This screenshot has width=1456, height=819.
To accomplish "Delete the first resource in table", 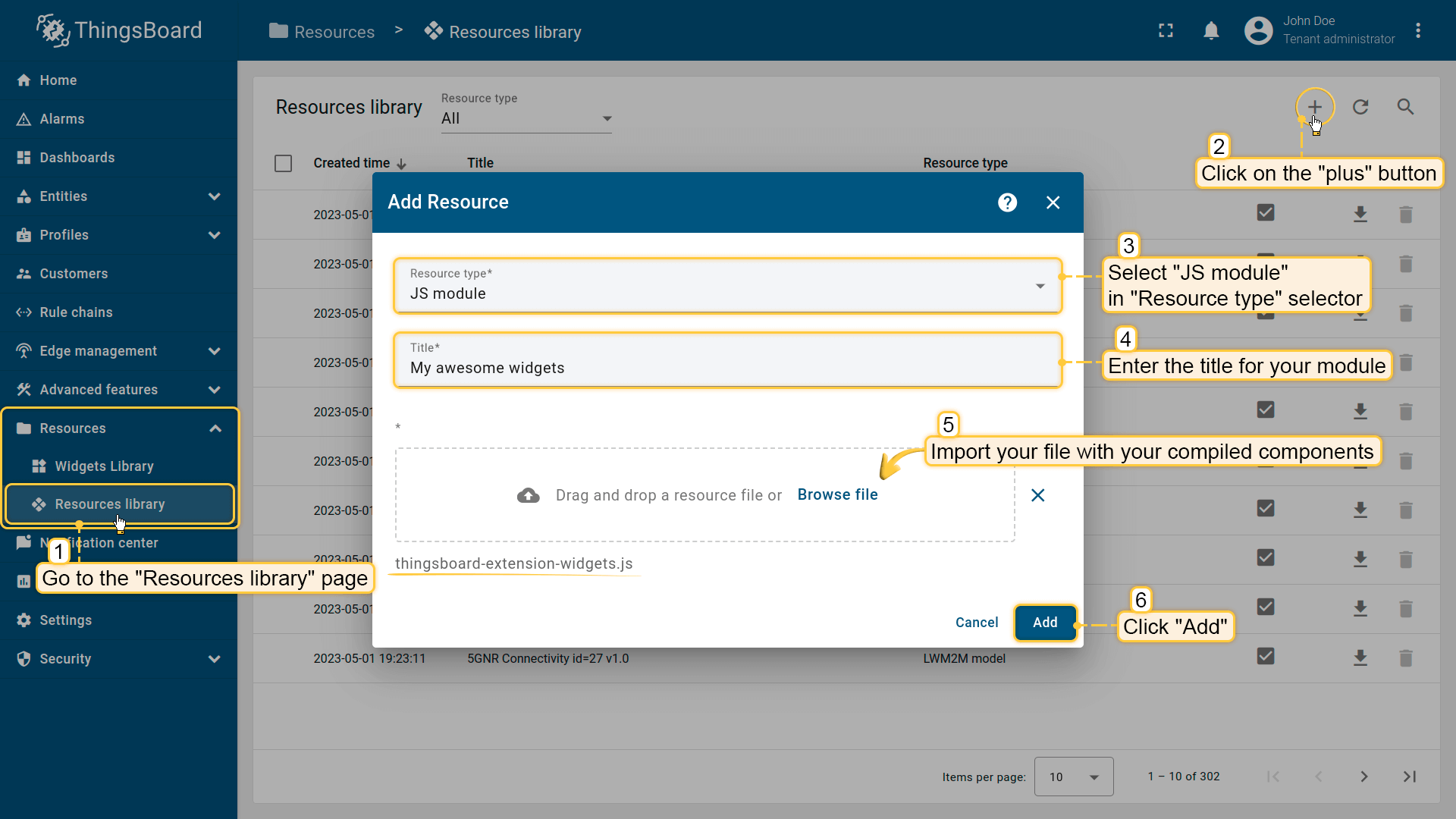I will pyautogui.click(x=1405, y=215).
